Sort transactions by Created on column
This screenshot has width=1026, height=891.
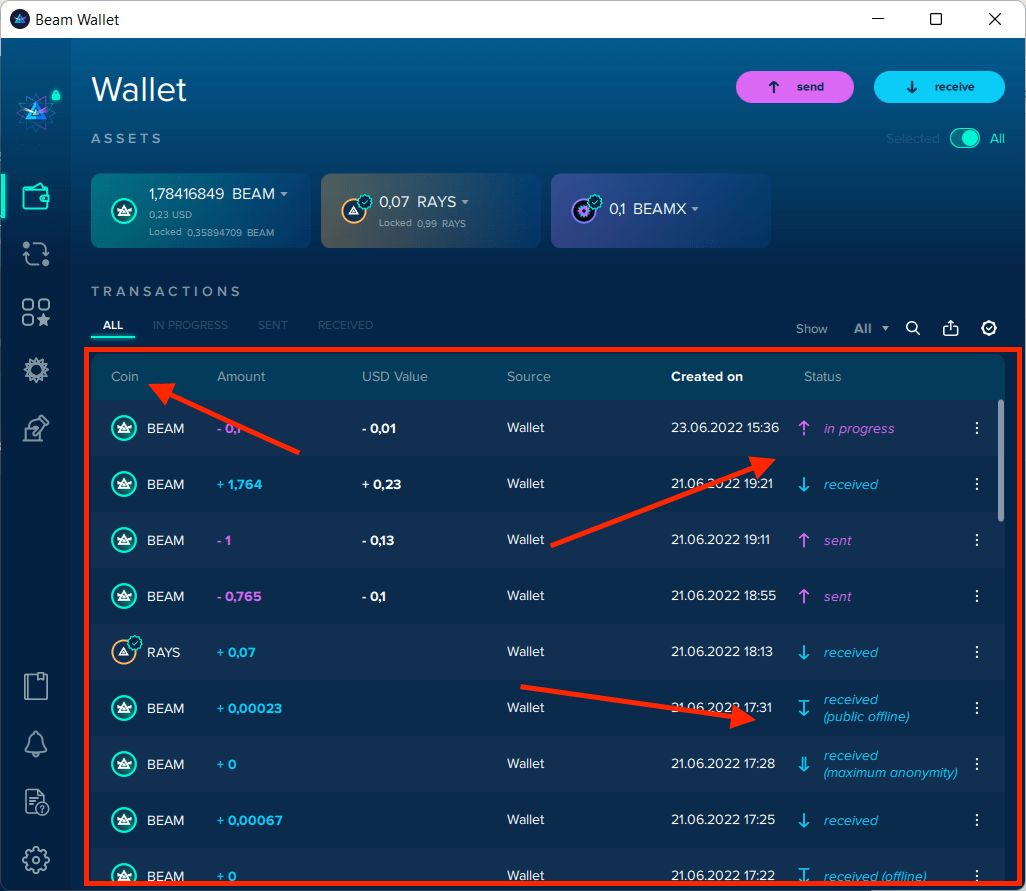706,377
